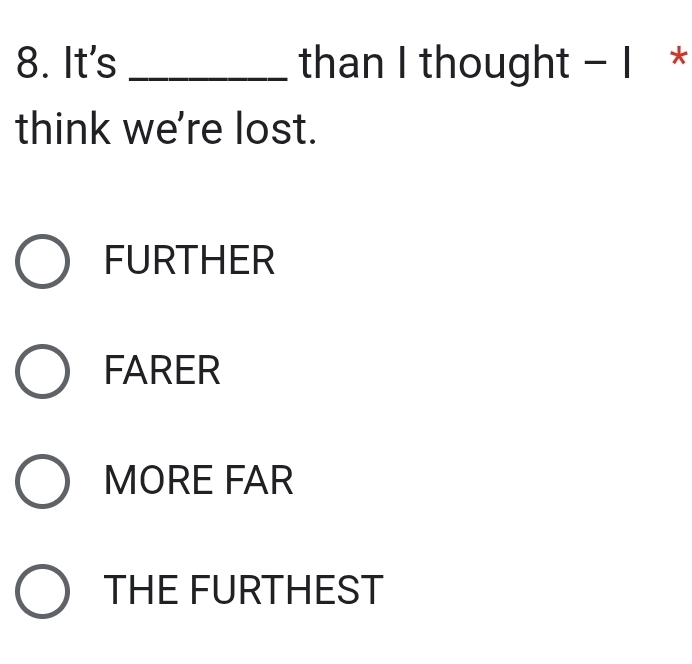The height and width of the screenshot is (664, 692).
Task: Pick the MORE FAR radio circle
Action: 43,482
